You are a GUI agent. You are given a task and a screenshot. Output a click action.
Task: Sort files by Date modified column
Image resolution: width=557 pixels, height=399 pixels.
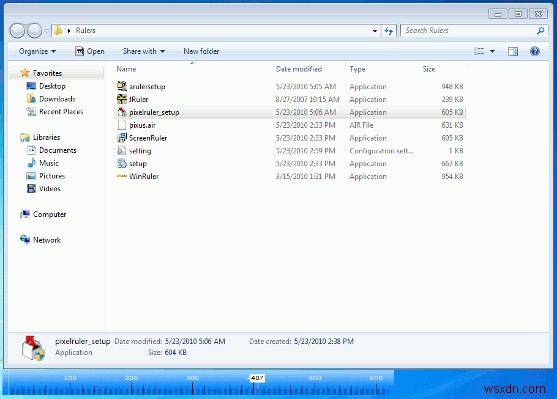[299, 69]
